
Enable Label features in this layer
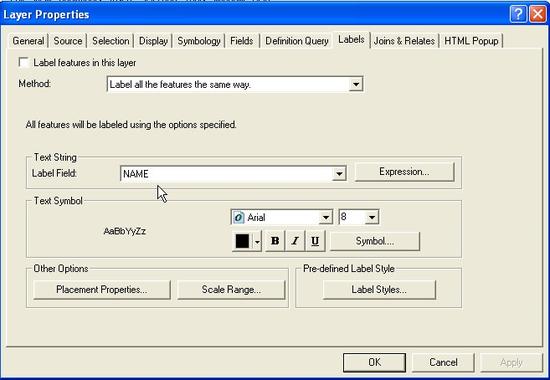pos(24,63)
